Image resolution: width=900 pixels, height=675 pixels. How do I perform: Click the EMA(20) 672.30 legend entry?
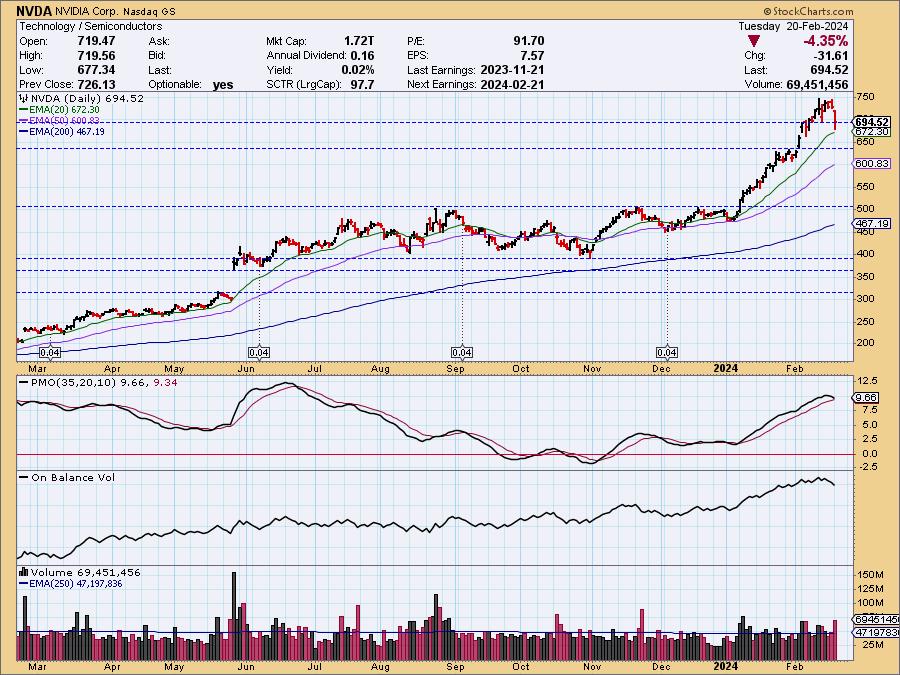click(x=59, y=110)
